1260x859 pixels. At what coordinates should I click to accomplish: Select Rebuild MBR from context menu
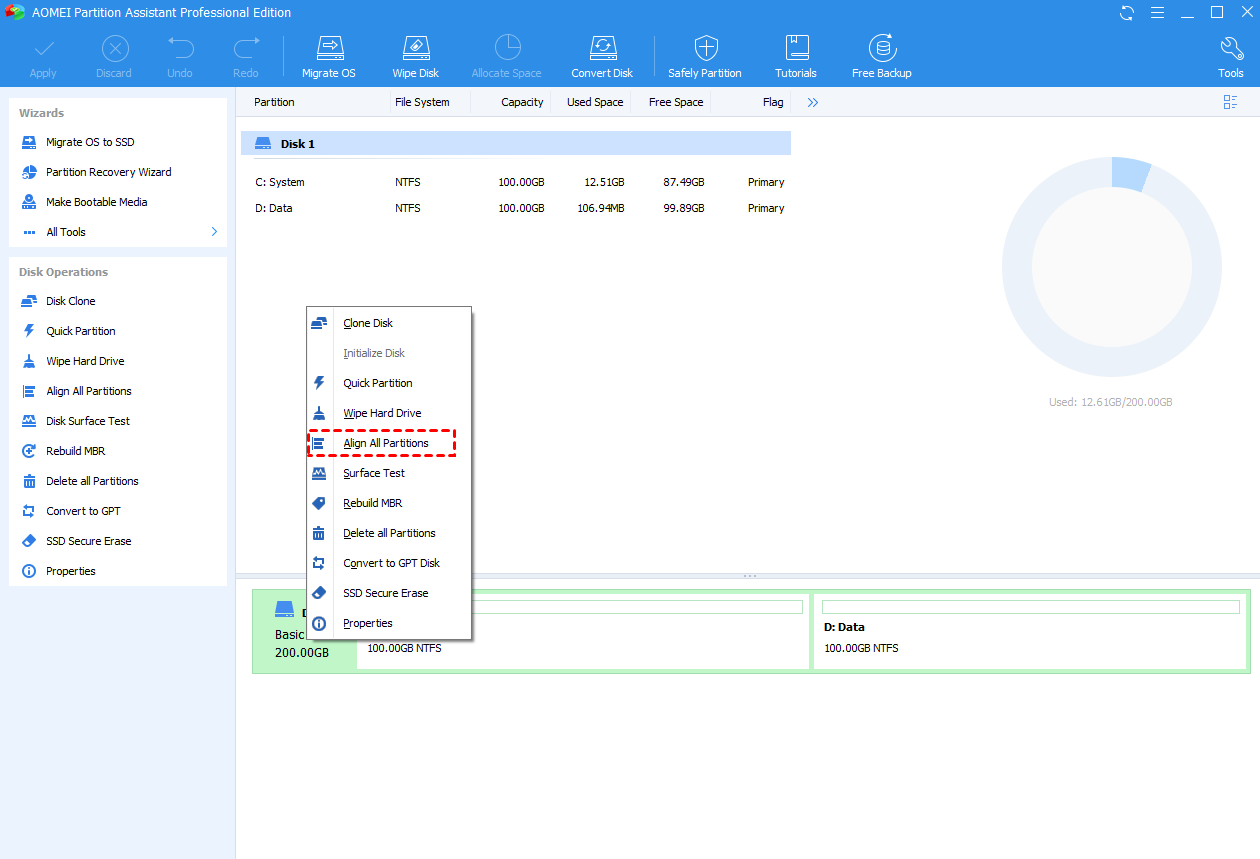point(372,503)
